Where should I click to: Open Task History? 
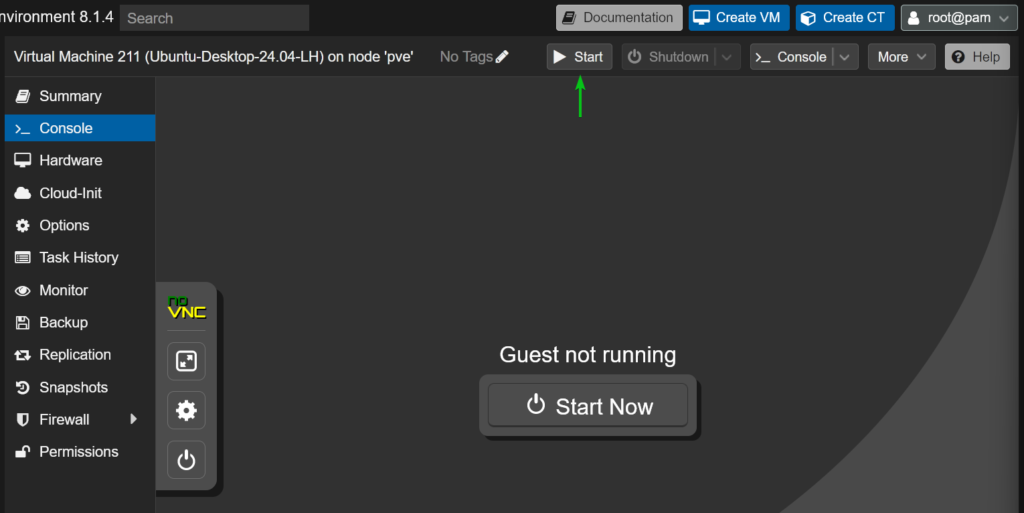pyautogui.click(x=80, y=257)
